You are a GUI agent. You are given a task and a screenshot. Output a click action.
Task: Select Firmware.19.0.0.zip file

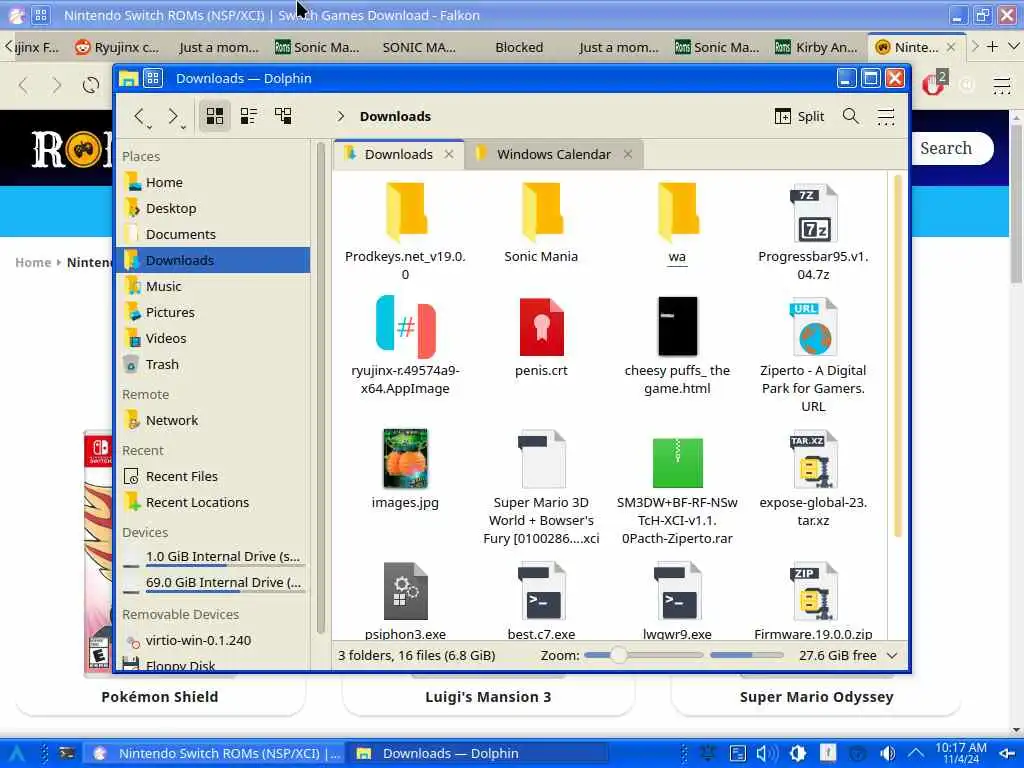[x=813, y=601]
